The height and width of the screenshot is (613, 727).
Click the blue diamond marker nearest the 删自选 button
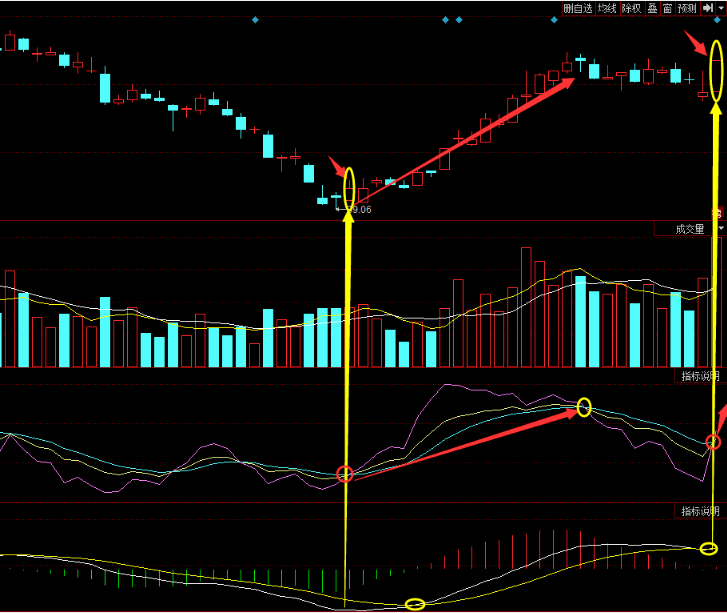pyautogui.click(x=554, y=19)
